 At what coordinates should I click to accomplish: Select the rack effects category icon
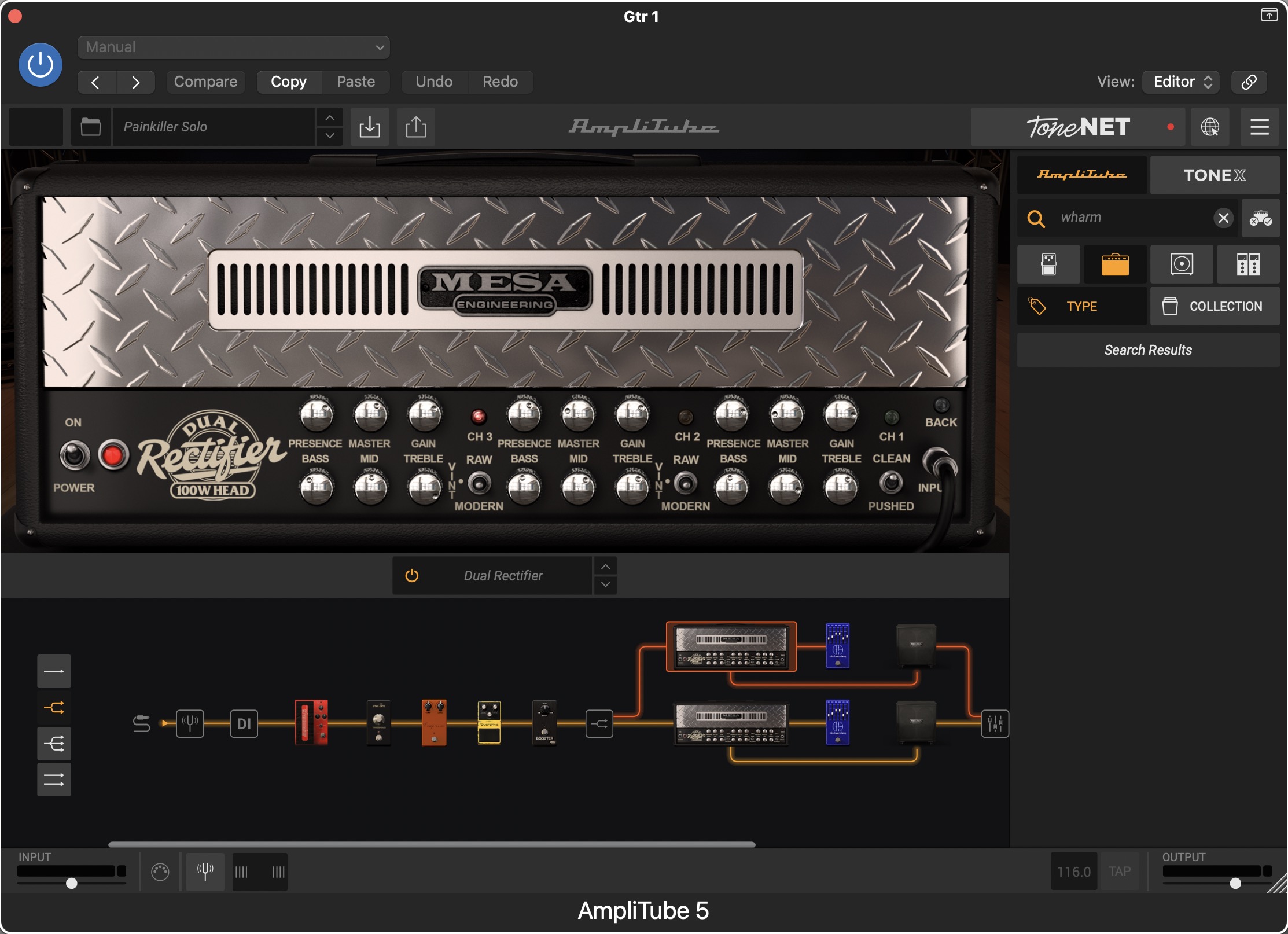point(1247,264)
